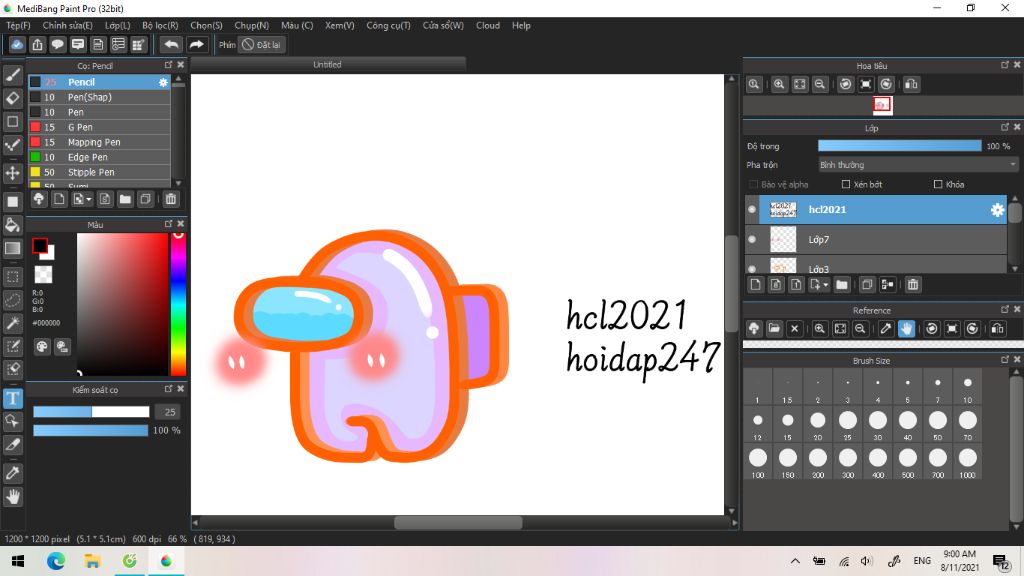Click the rainbow hue strip
Viewport: 1024px width, 576px height.
(178, 304)
